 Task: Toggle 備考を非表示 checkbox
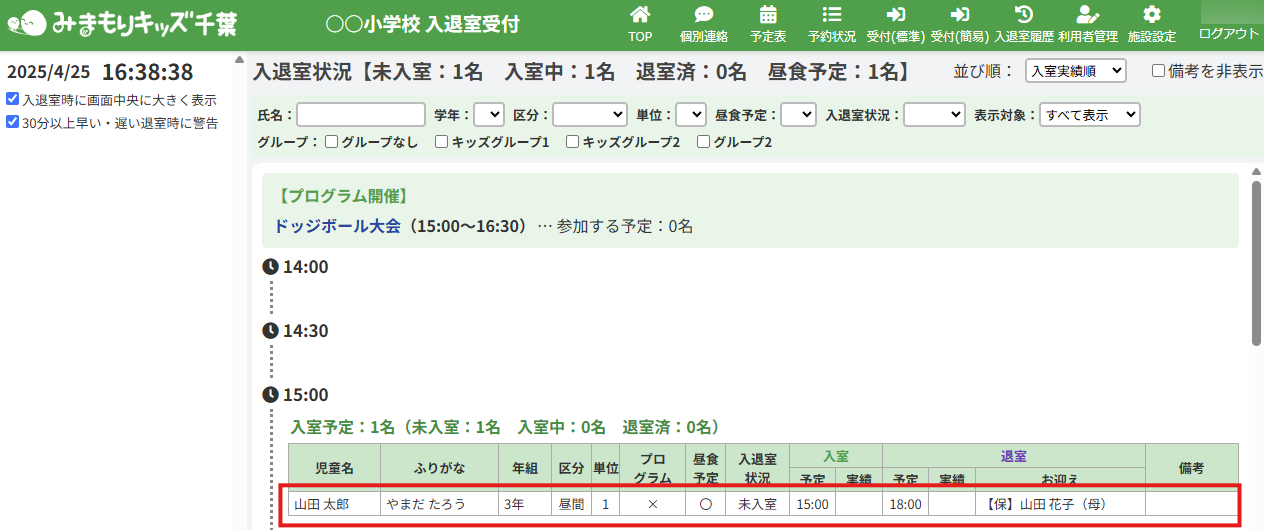point(1159,71)
